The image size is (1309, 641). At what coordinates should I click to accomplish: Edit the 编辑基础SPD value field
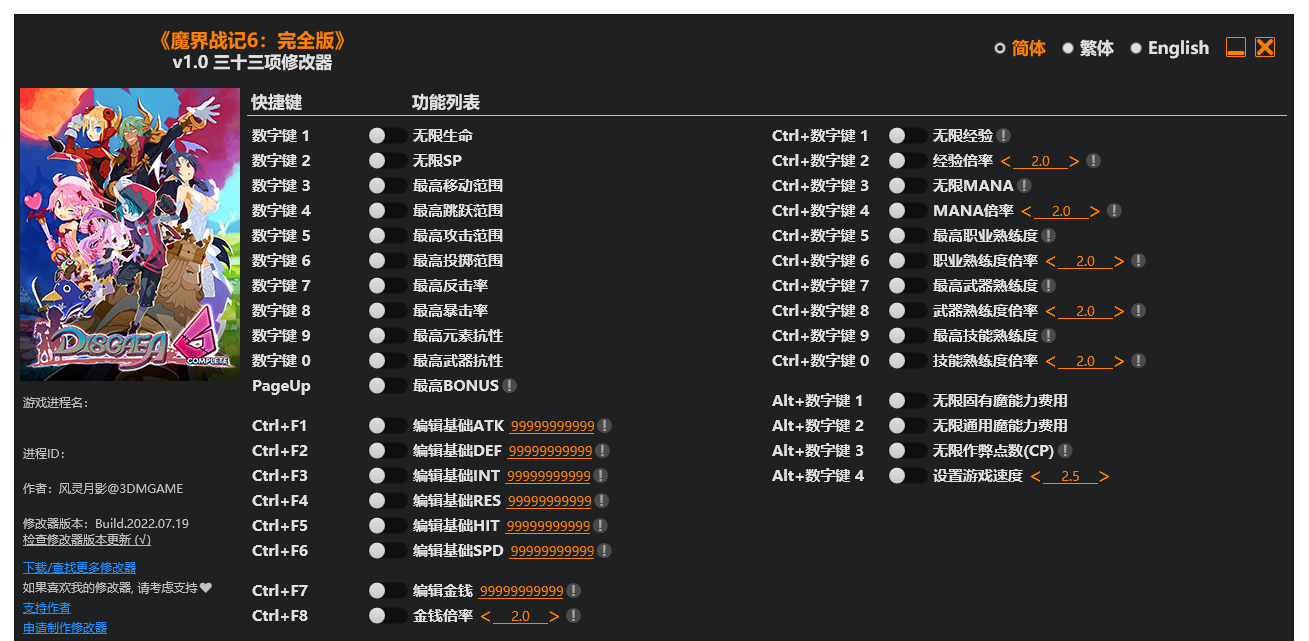[552, 551]
